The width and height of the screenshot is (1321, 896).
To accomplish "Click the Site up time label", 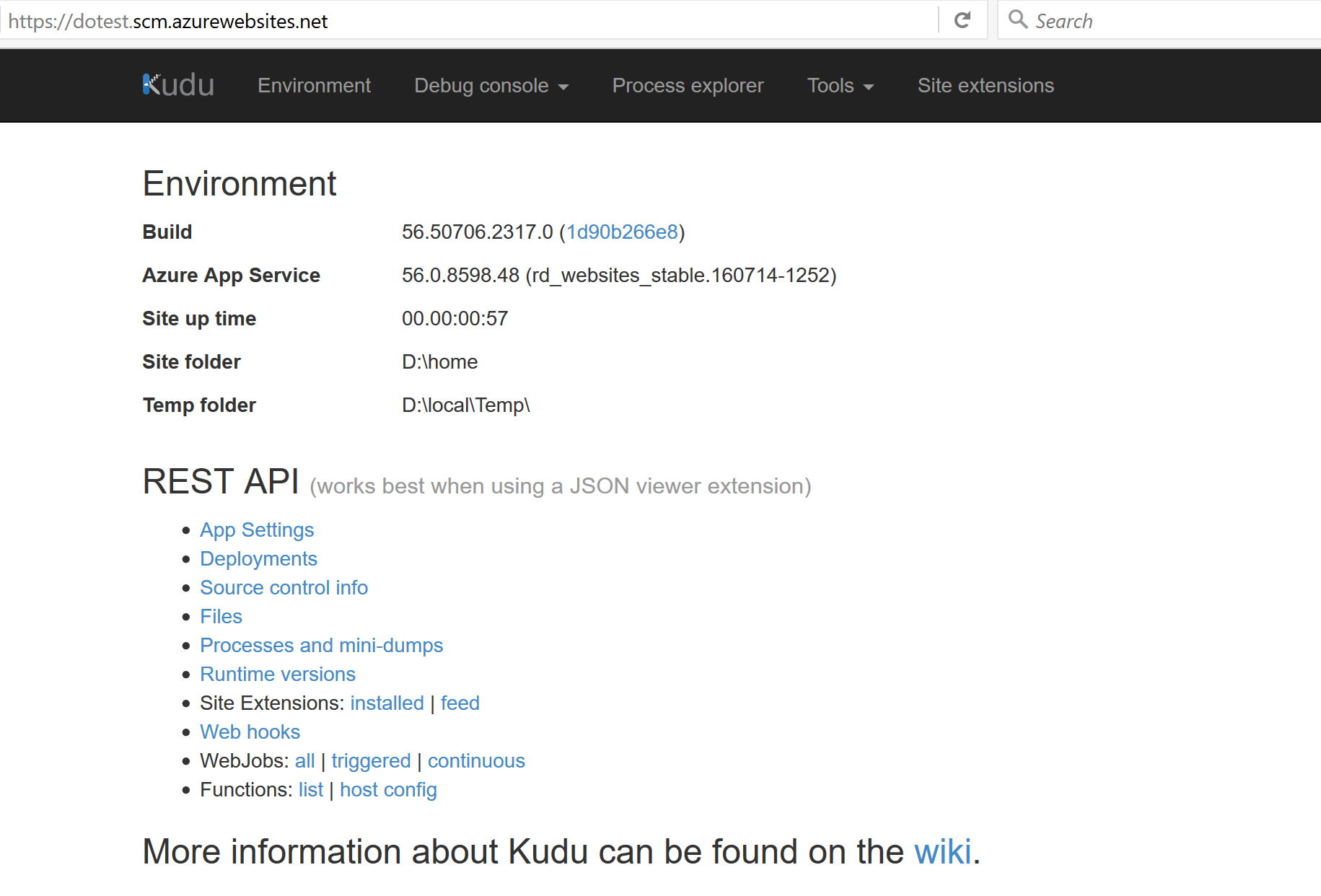I will coord(199,318).
